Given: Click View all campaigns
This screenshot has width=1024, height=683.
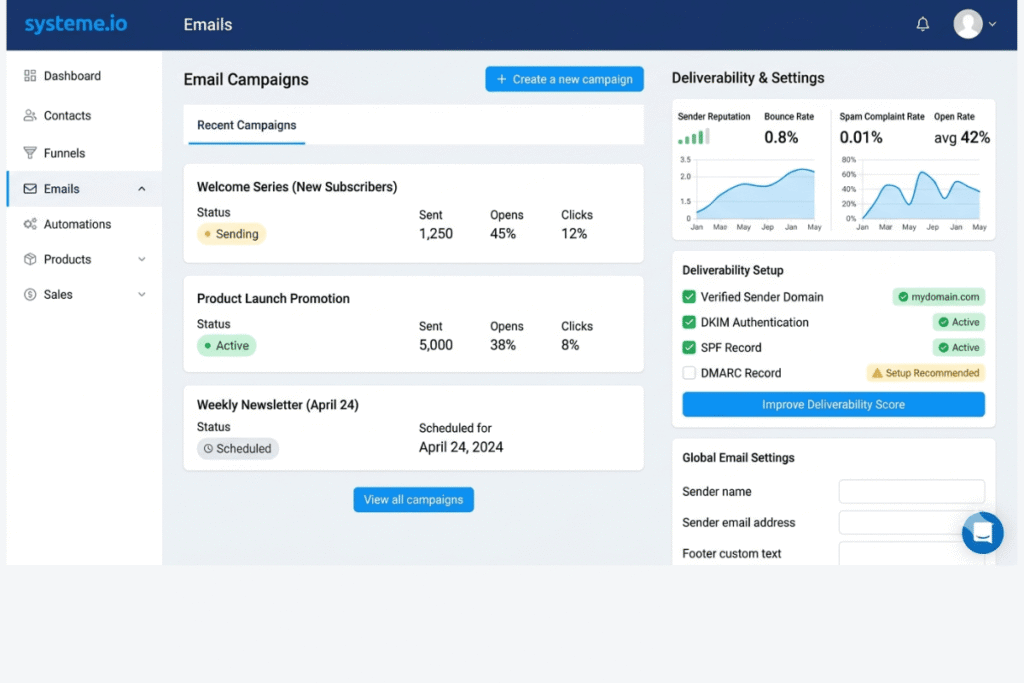Looking at the screenshot, I should [x=413, y=499].
